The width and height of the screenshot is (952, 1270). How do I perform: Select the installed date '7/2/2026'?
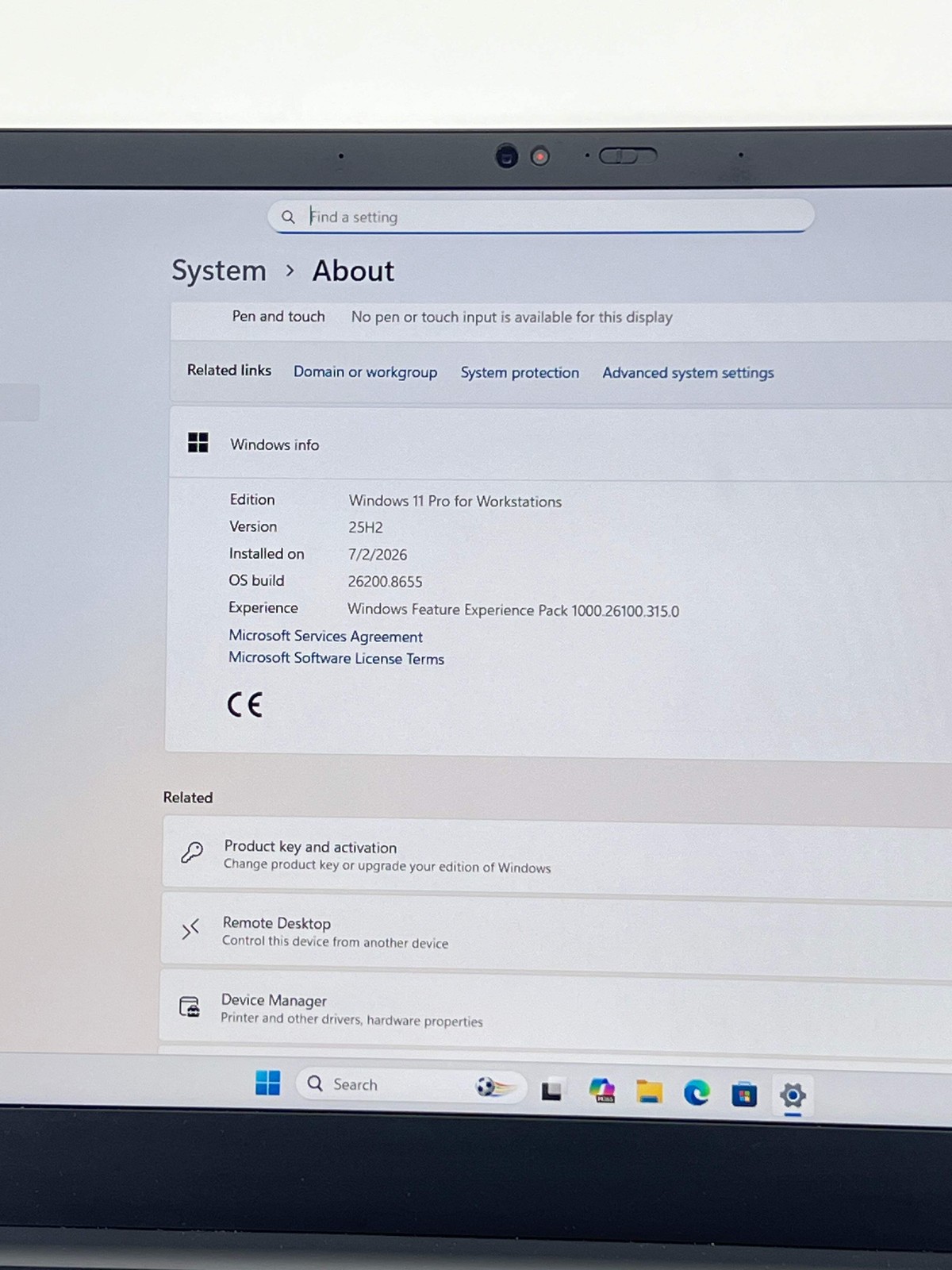[x=378, y=554]
